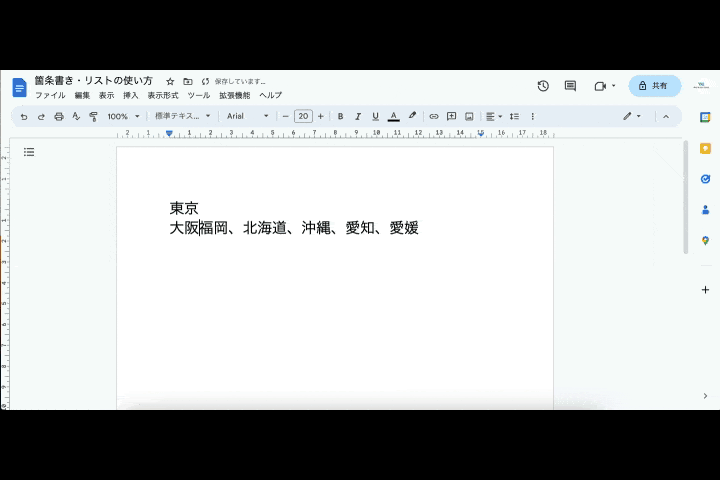Click the print icon

point(59,116)
